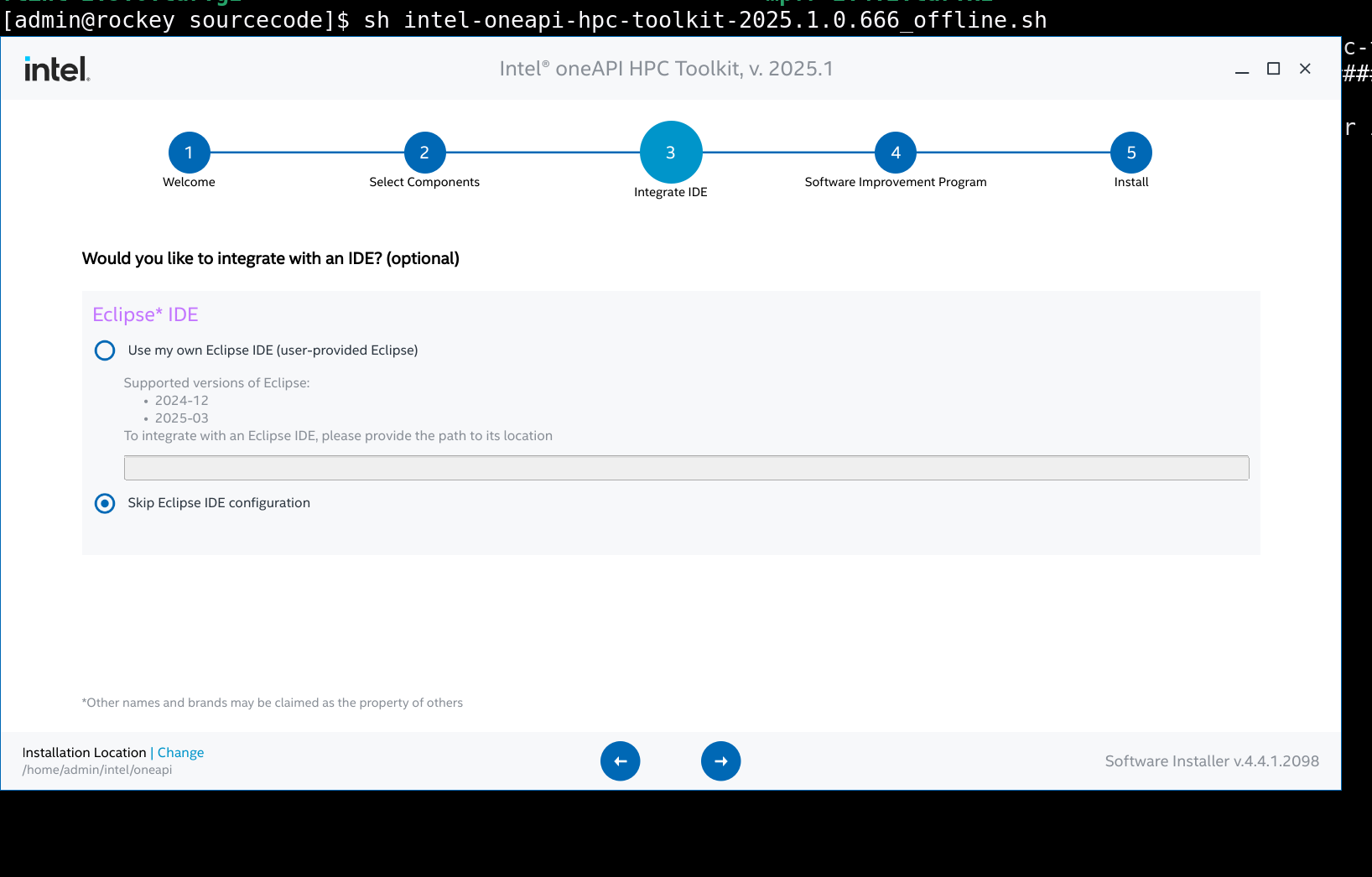Click the 'Software Improvement Program' step label
The width and height of the screenshot is (1372, 877).
click(896, 182)
